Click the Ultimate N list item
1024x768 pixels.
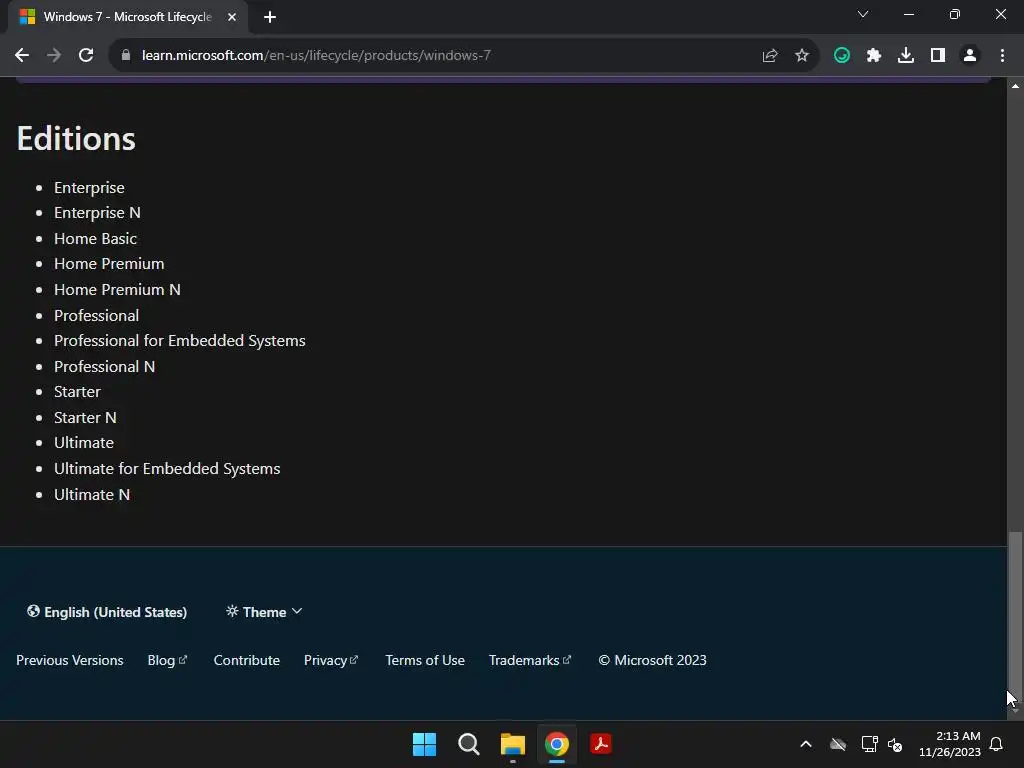tap(92, 494)
